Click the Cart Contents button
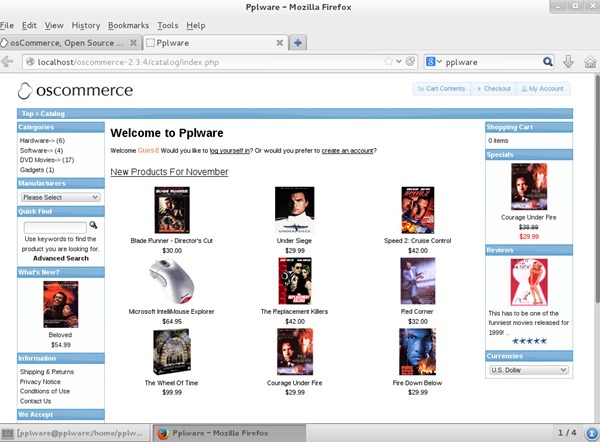This screenshot has width=600, height=442. click(x=441, y=89)
